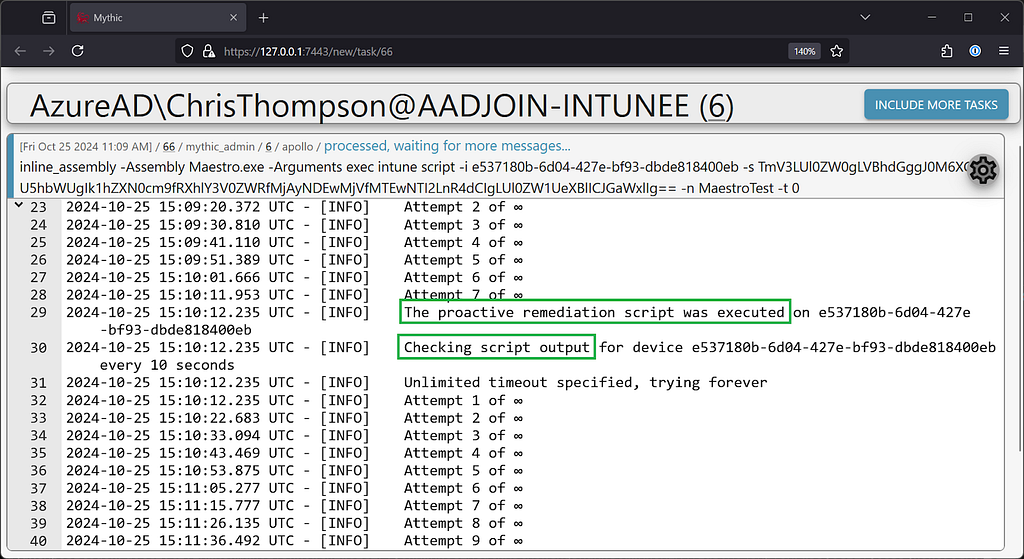Viewport: 1024px width, 559px height.
Task: Open the browser extensions menu
Action: point(947,51)
